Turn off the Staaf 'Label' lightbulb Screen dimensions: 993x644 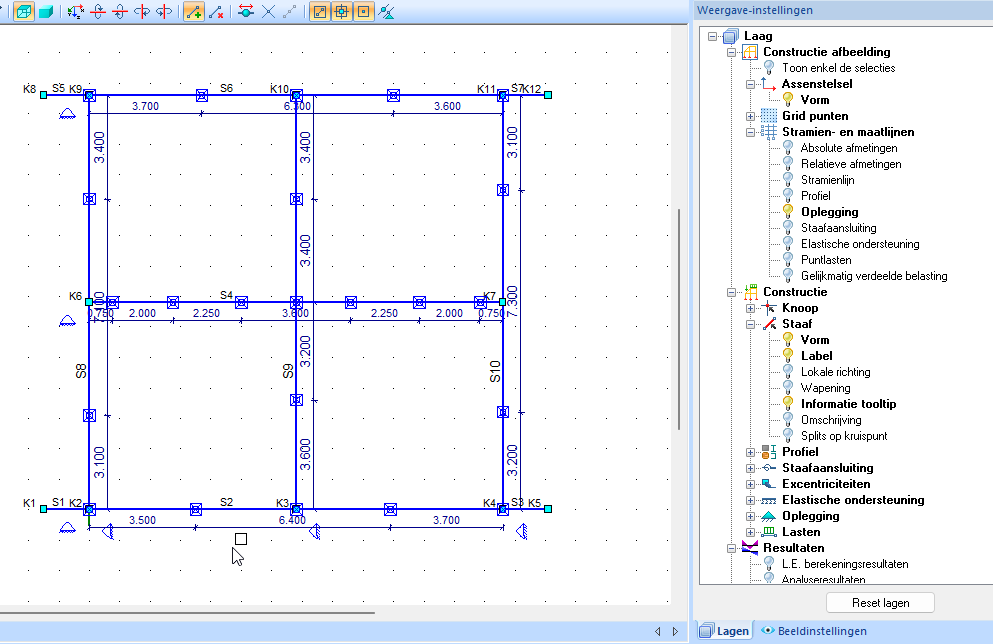pos(788,355)
